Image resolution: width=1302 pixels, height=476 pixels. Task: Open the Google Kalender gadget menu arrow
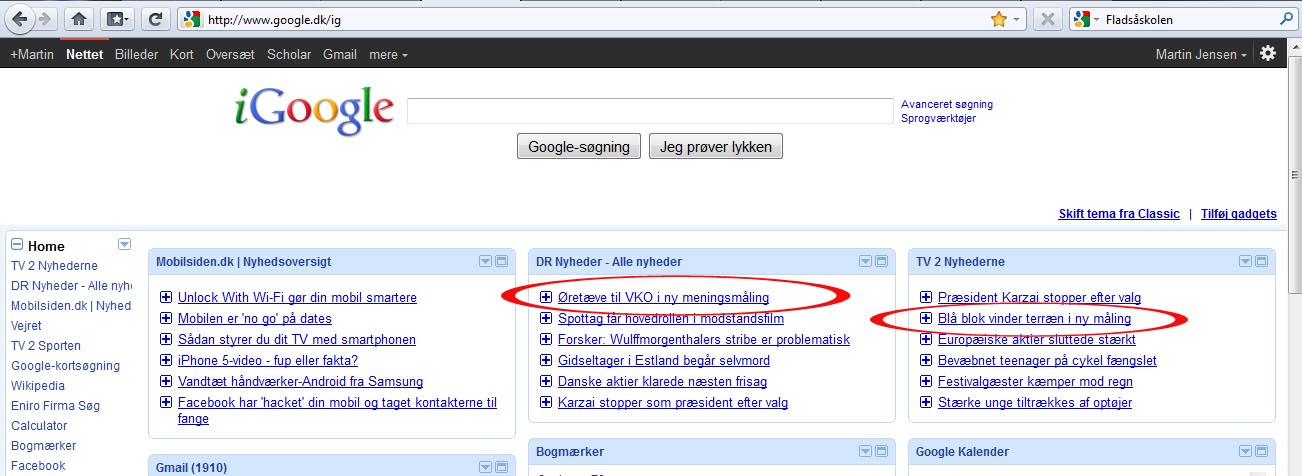click(1245, 452)
